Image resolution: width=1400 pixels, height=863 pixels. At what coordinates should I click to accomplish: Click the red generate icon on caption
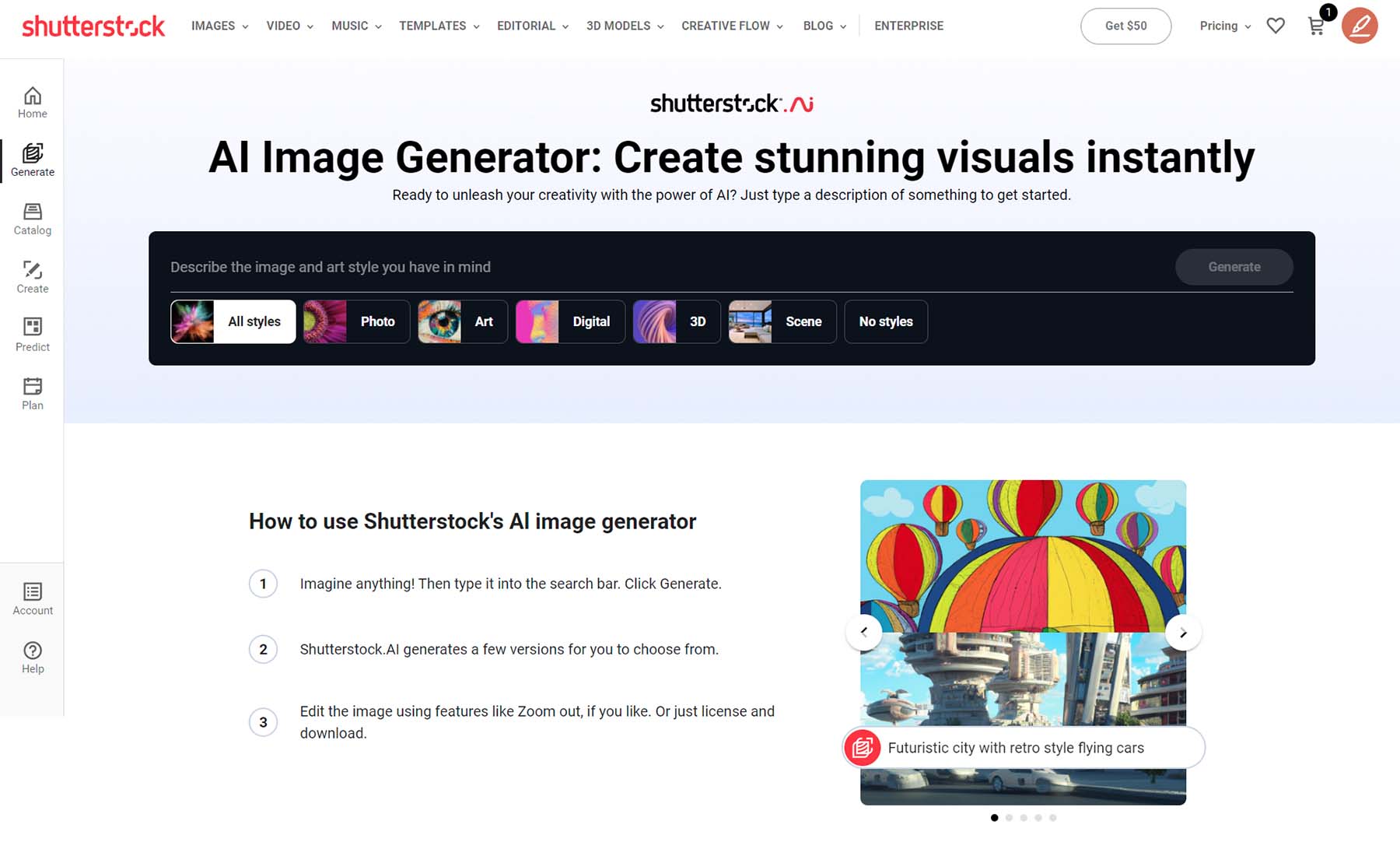click(x=863, y=748)
